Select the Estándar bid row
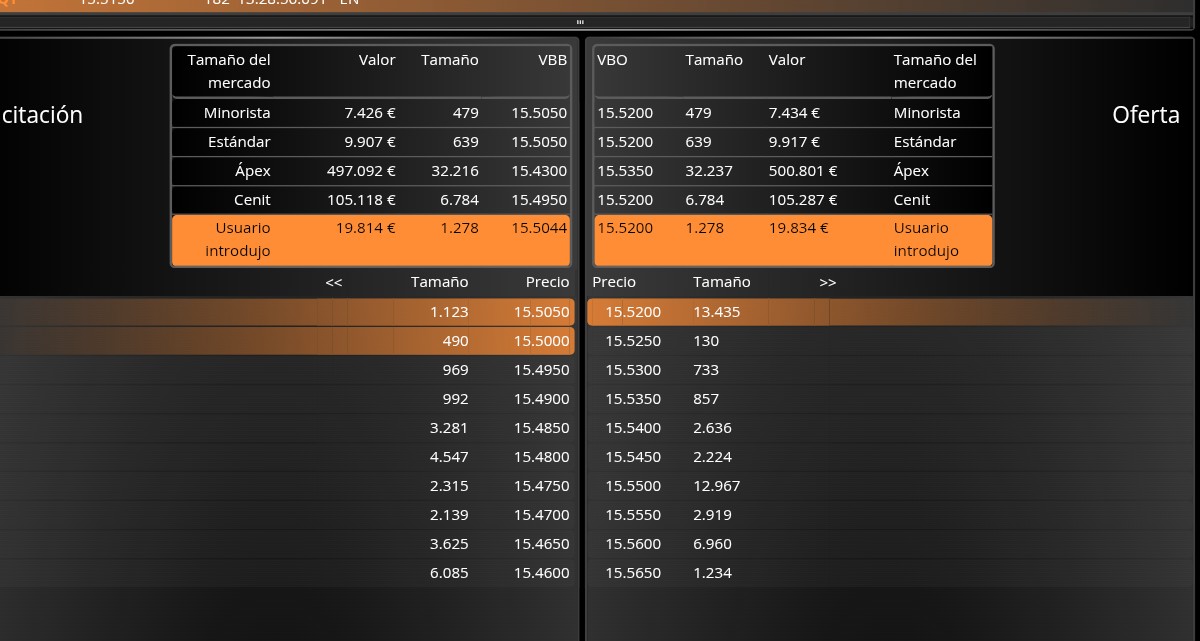Image resolution: width=1200 pixels, height=641 pixels. point(371,142)
